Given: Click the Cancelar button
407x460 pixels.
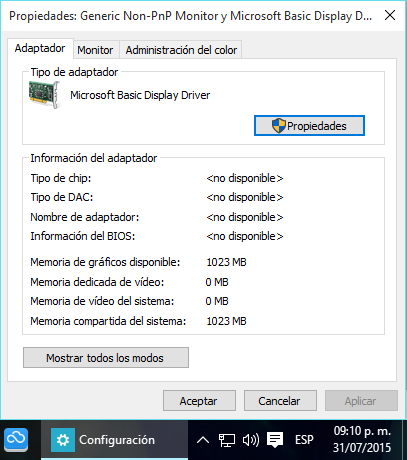Looking at the screenshot, I should coord(280,401).
